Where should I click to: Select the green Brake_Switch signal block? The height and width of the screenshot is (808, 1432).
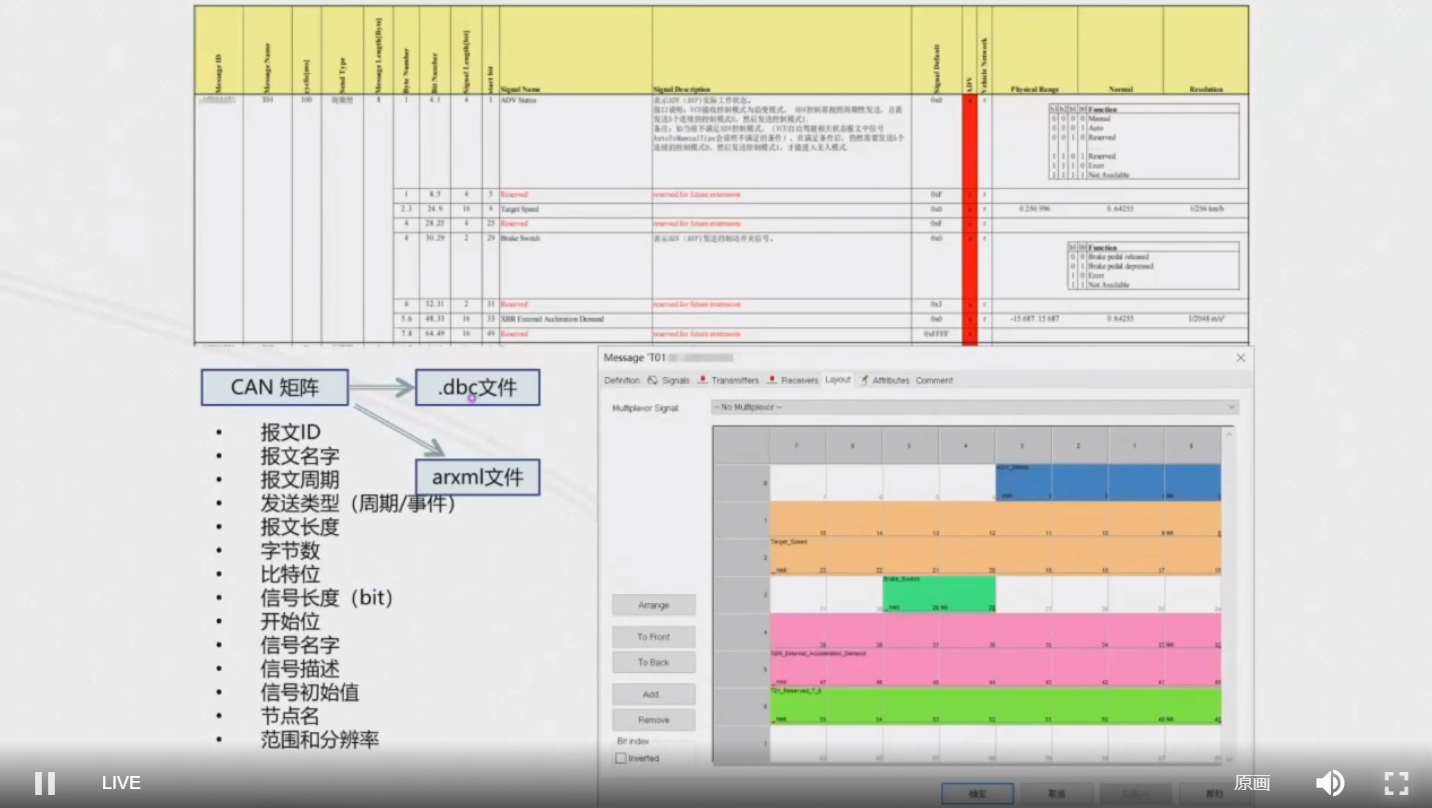click(939, 594)
